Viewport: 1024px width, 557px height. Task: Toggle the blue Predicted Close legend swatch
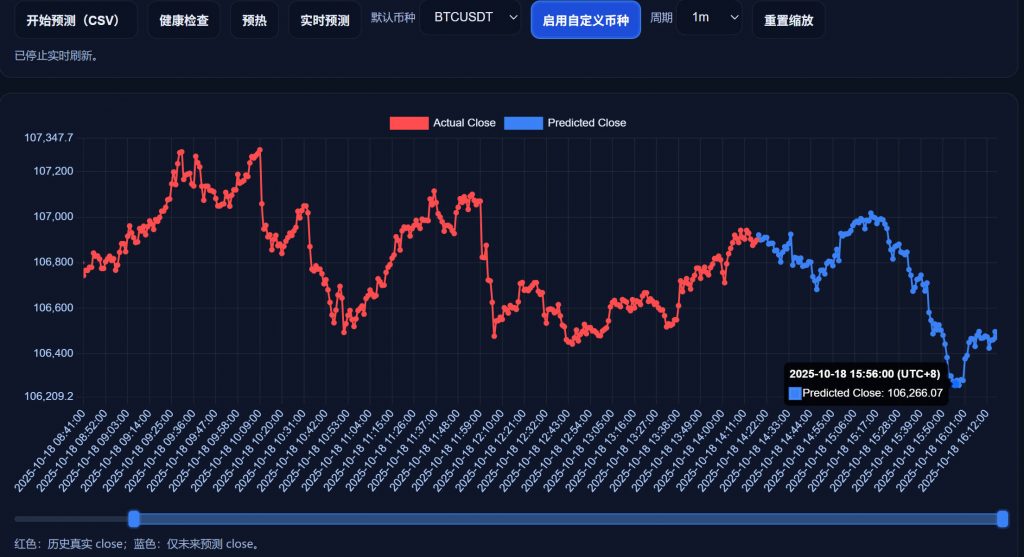(x=523, y=123)
